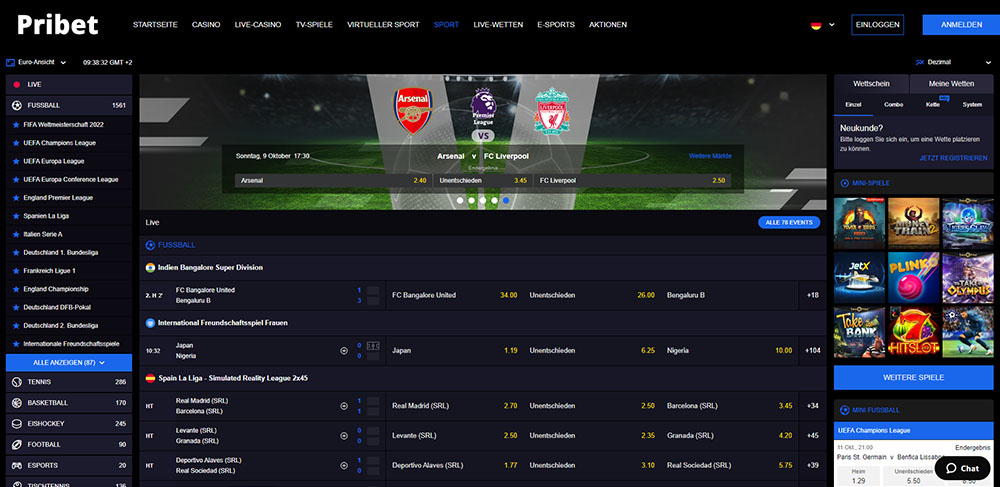Expand +39 markets for Deportivo Alaves (SRL)

(x=812, y=465)
